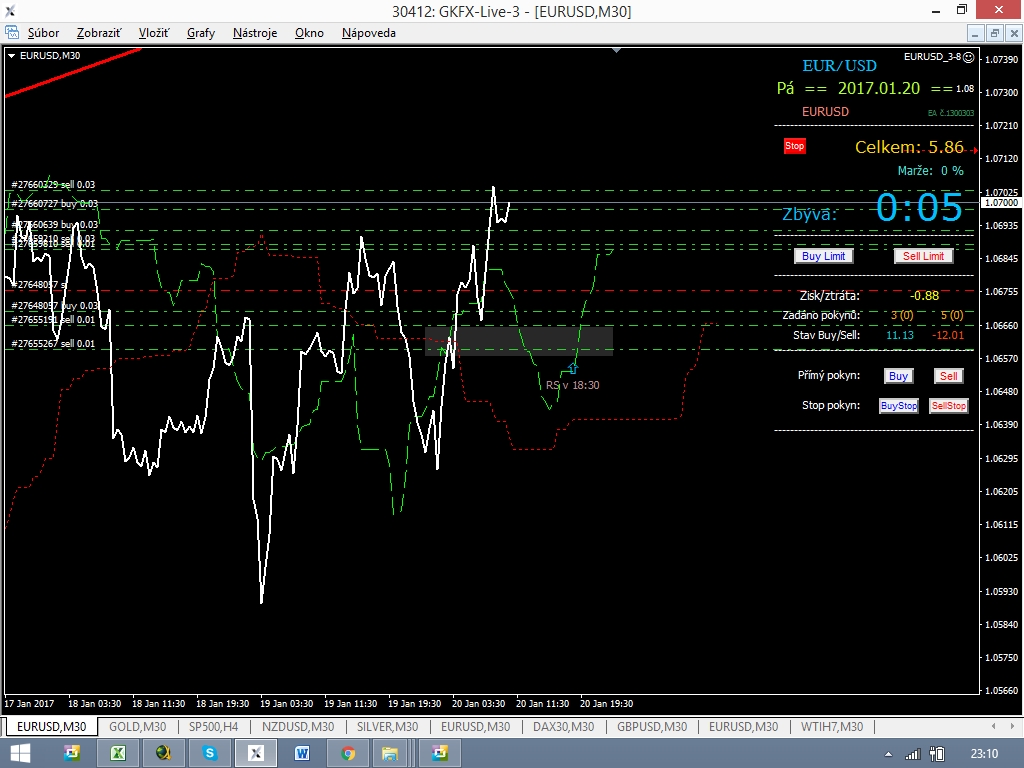Open the Grafy menu

point(200,33)
